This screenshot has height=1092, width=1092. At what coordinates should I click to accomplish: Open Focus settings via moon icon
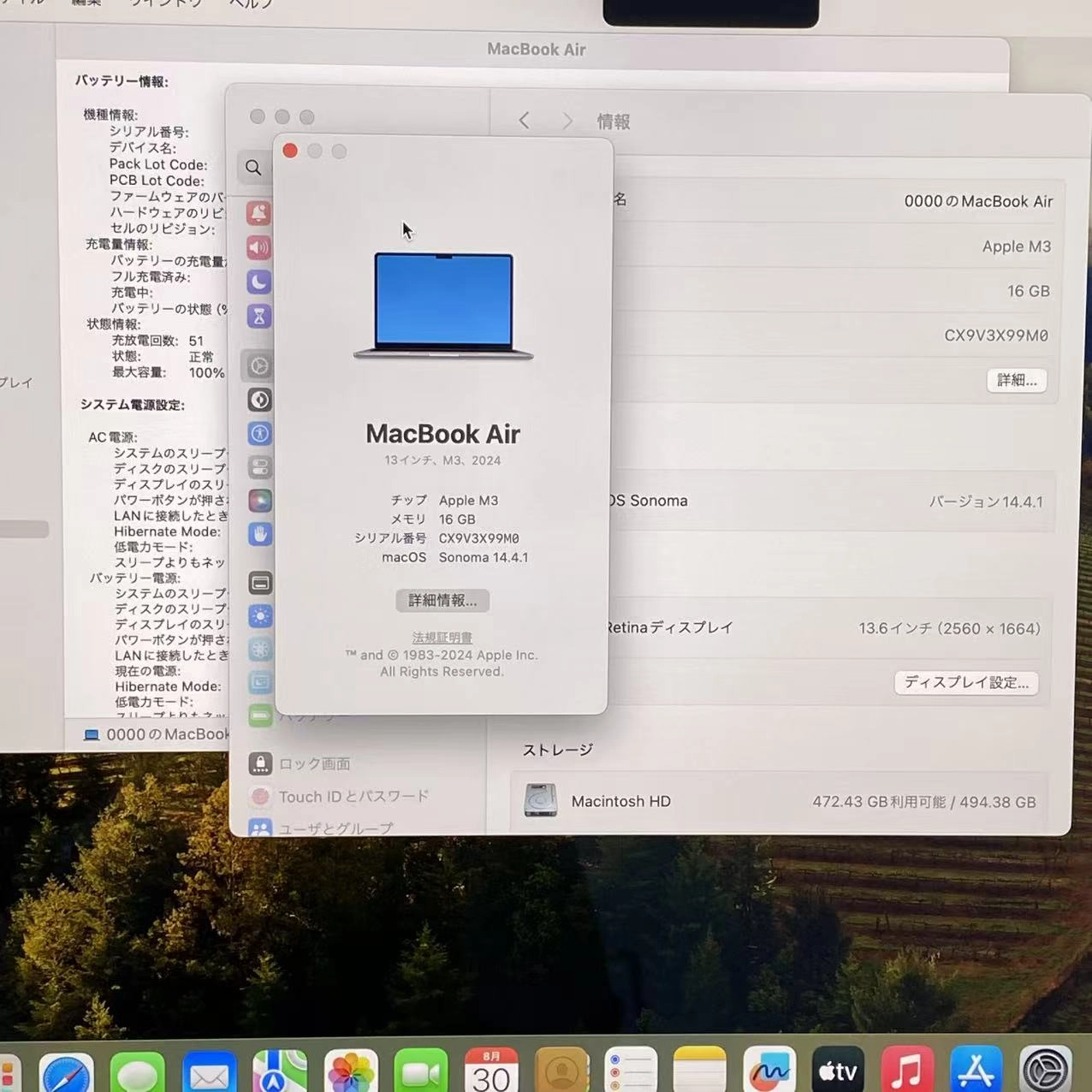258,282
